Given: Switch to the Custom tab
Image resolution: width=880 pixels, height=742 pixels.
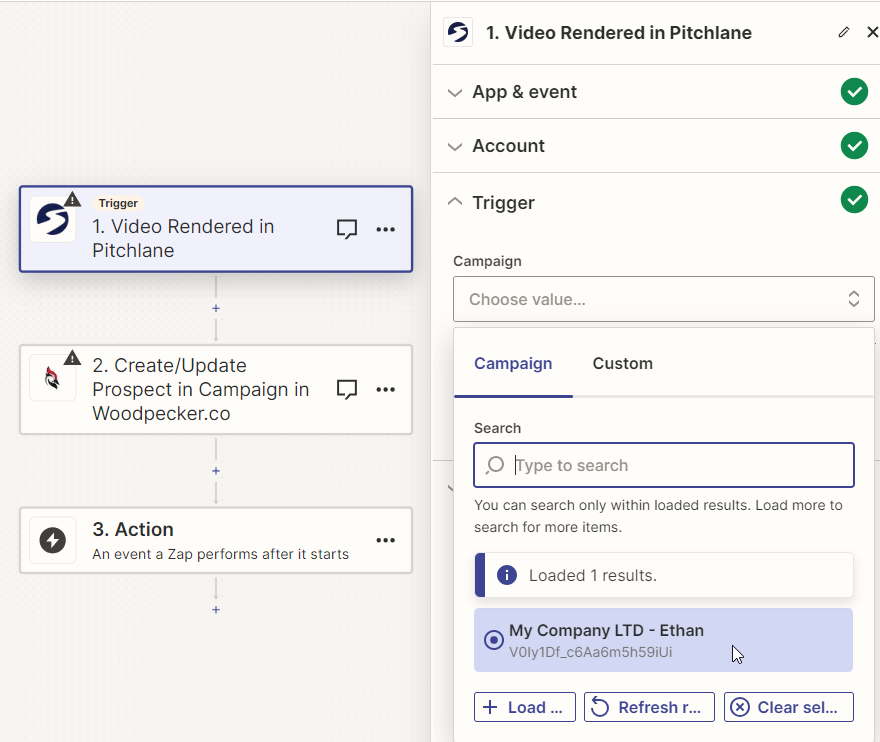Looking at the screenshot, I should pos(622,363).
